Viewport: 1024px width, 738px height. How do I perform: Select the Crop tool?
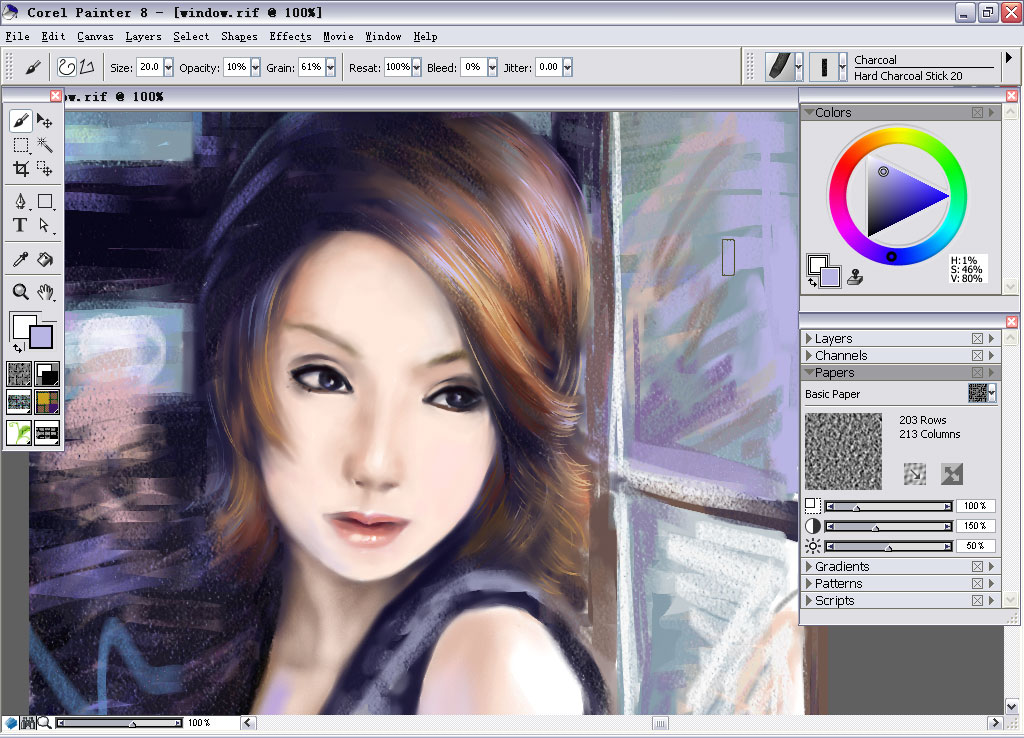tap(20, 169)
